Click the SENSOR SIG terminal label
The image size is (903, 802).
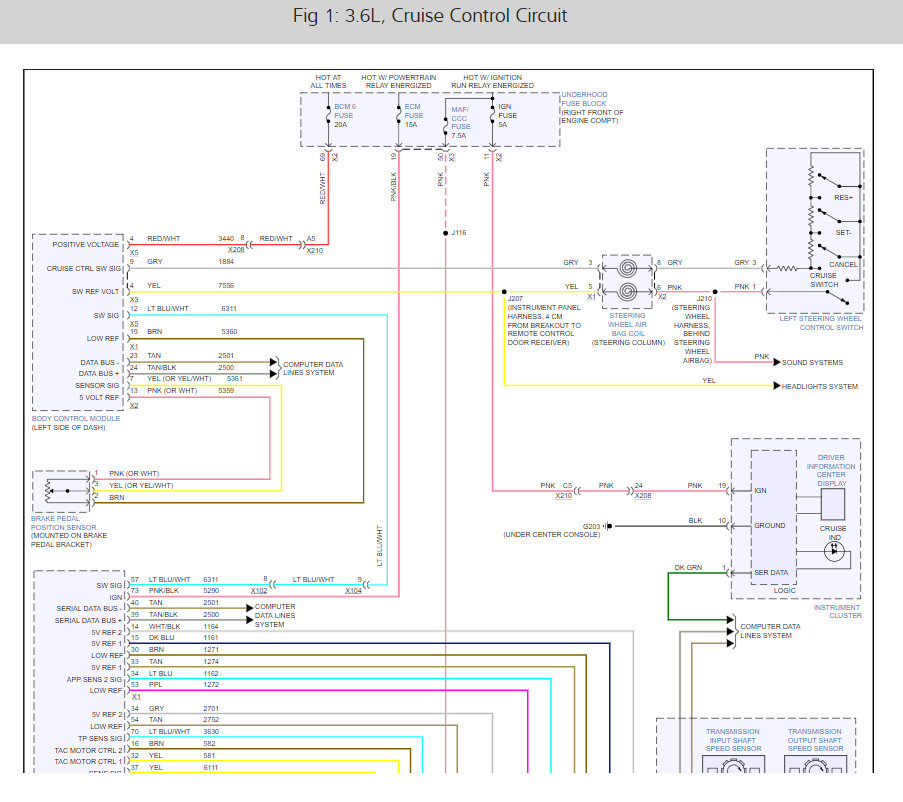point(97,386)
